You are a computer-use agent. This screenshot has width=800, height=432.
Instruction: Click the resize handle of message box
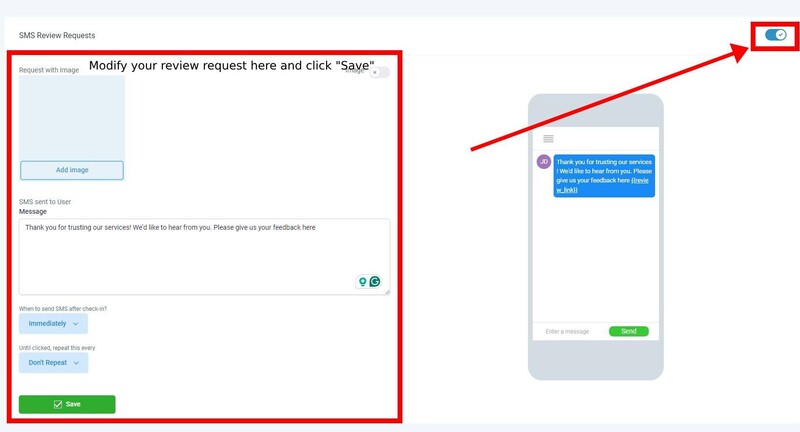tap(387, 292)
